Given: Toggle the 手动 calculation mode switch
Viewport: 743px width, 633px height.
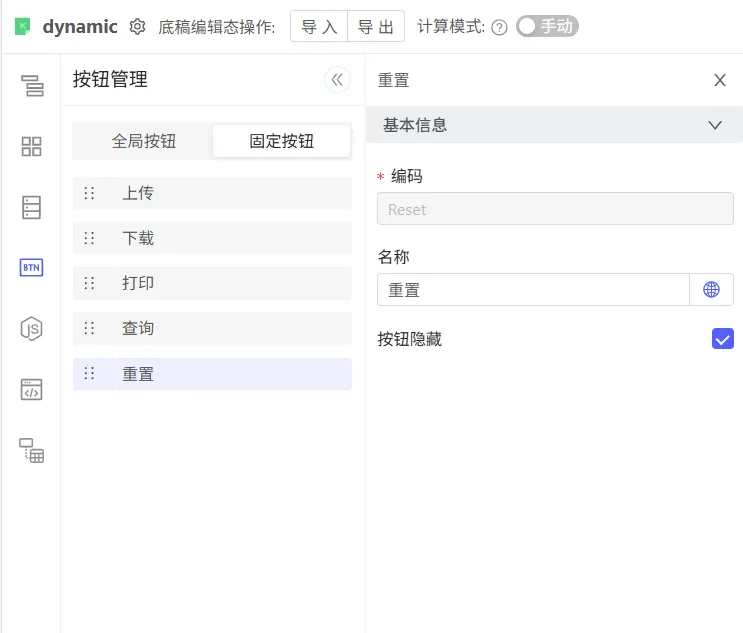Looking at the screenshot, I should tap(547, 27).
